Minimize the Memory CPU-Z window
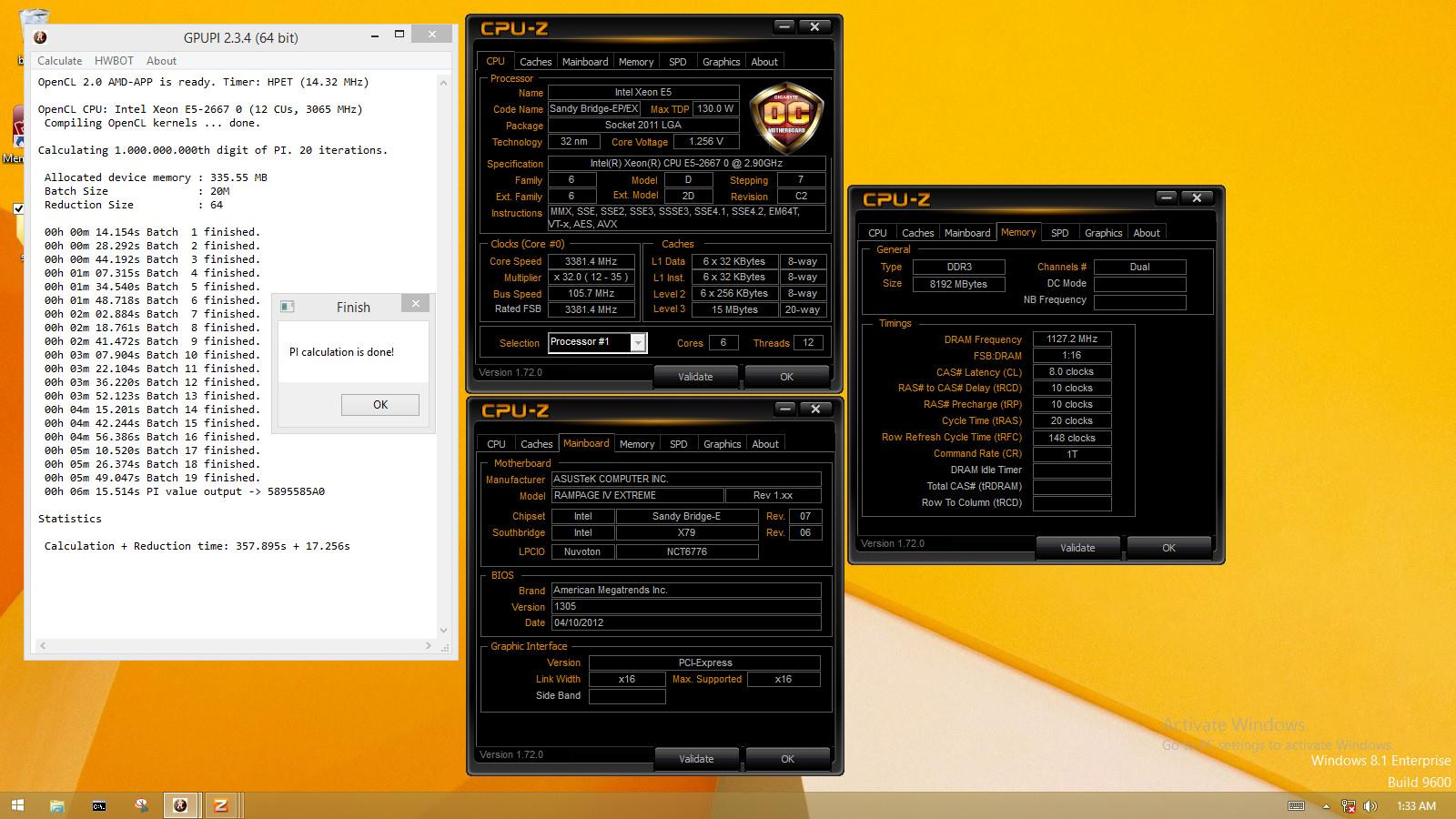 [x=1167, y=198]
